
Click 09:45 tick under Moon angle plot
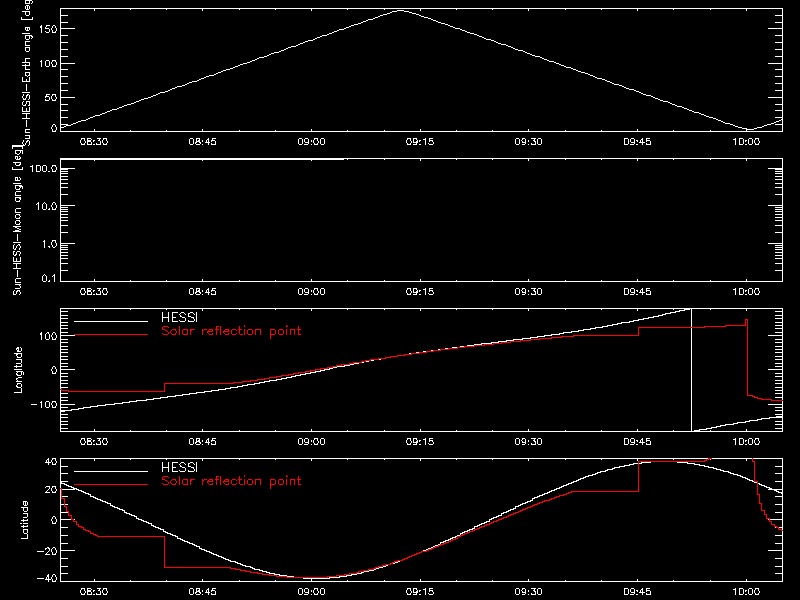pyautogui.click(x=637, y=291)
